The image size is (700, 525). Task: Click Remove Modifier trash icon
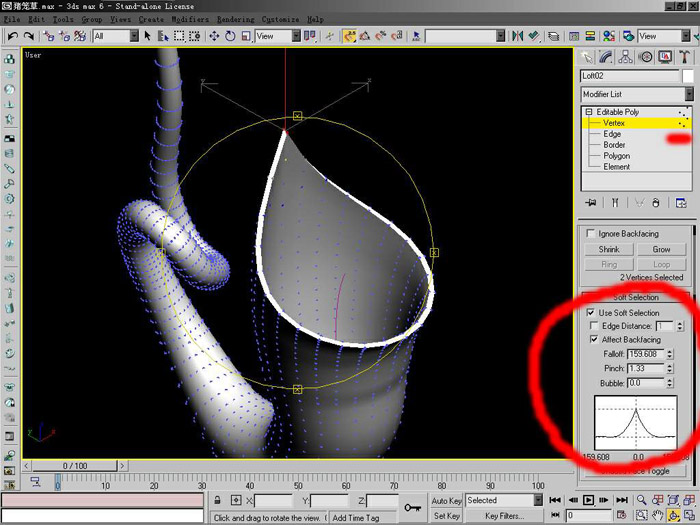(655, 203)
